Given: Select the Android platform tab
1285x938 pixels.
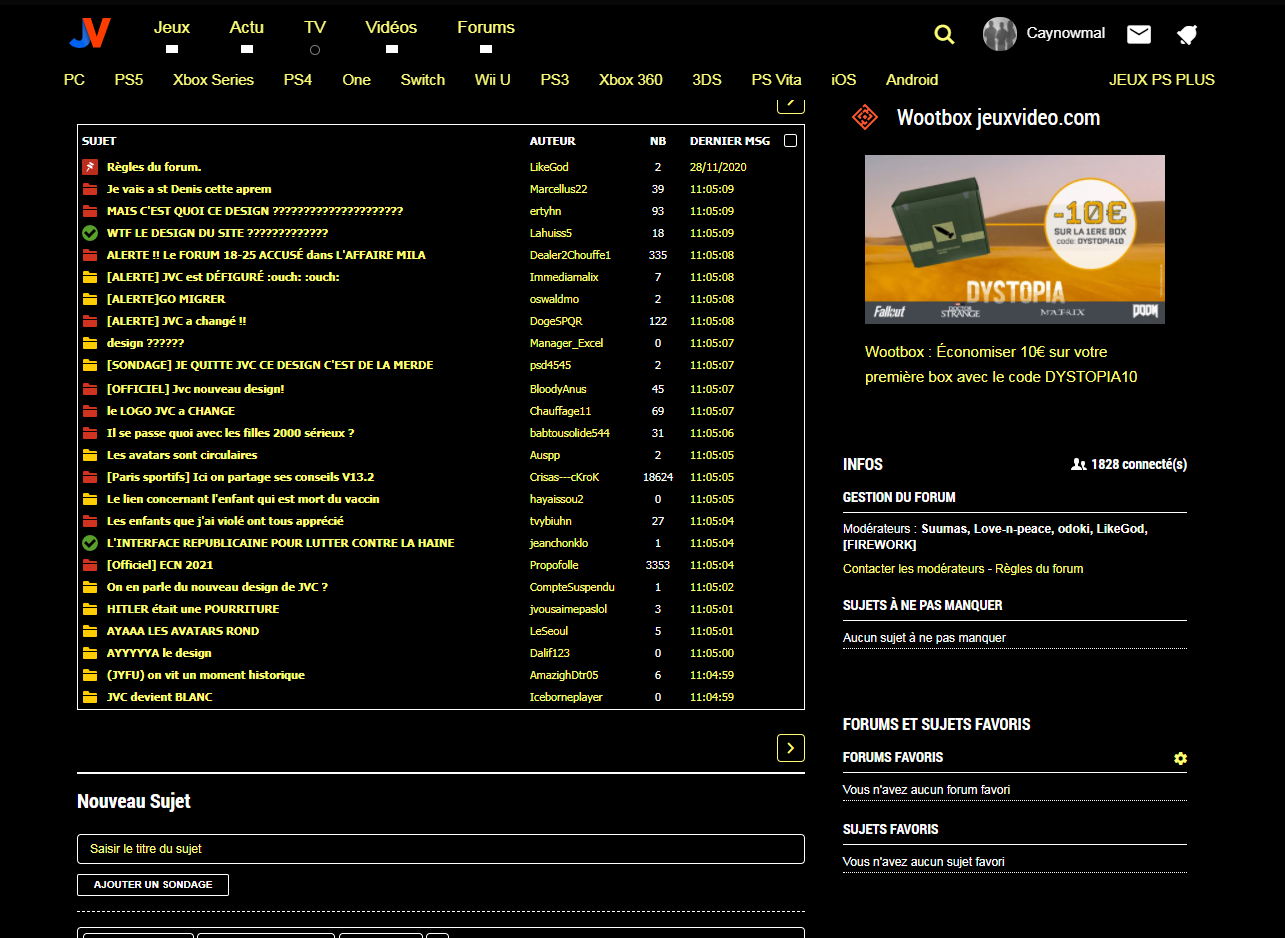Looking at the screenshot, I should [912, 80].
